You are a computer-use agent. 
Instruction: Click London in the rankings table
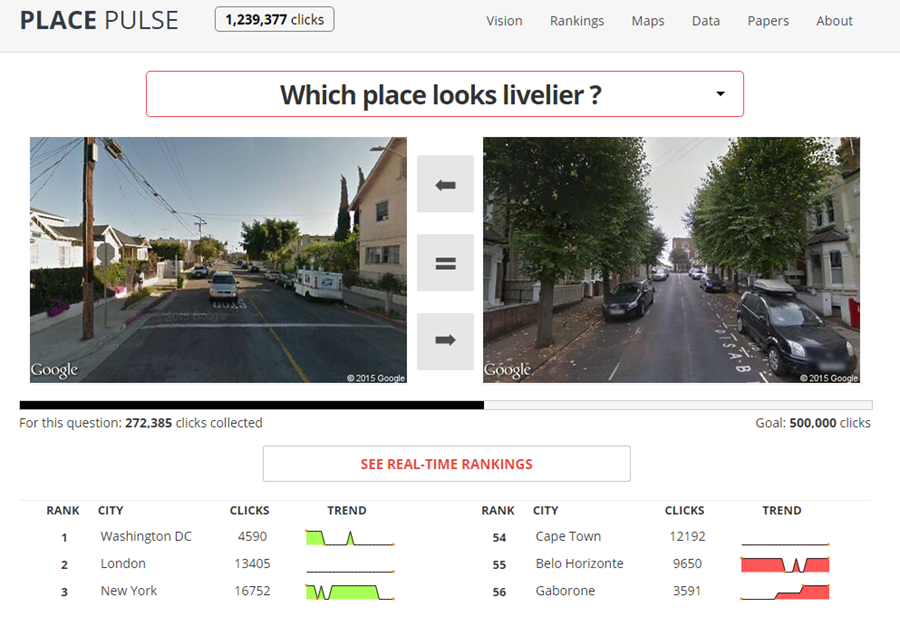tap(123, 564)
